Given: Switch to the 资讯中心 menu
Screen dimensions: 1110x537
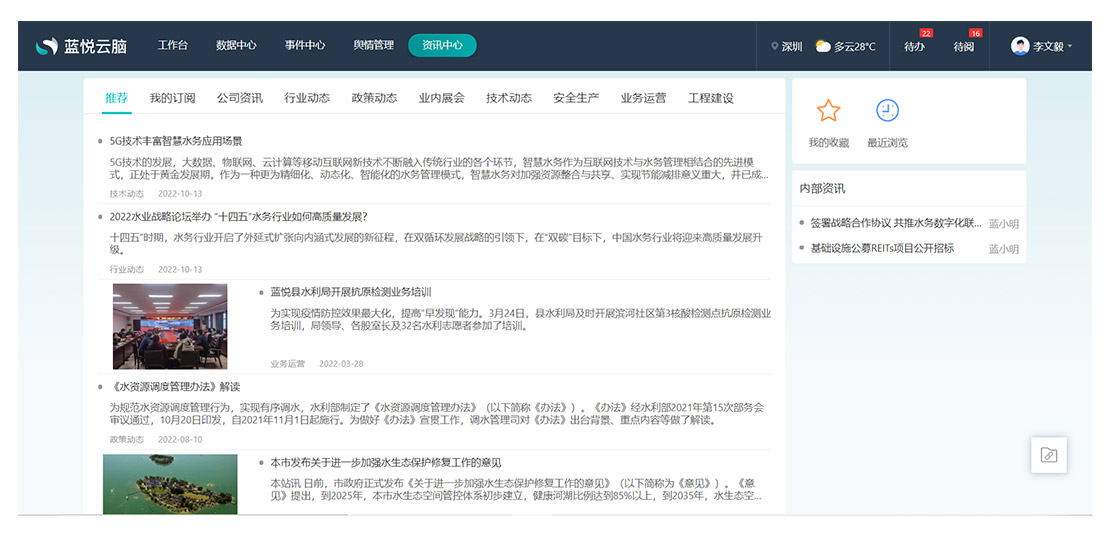Looking at the screenshot, I should tap(442, 45).
